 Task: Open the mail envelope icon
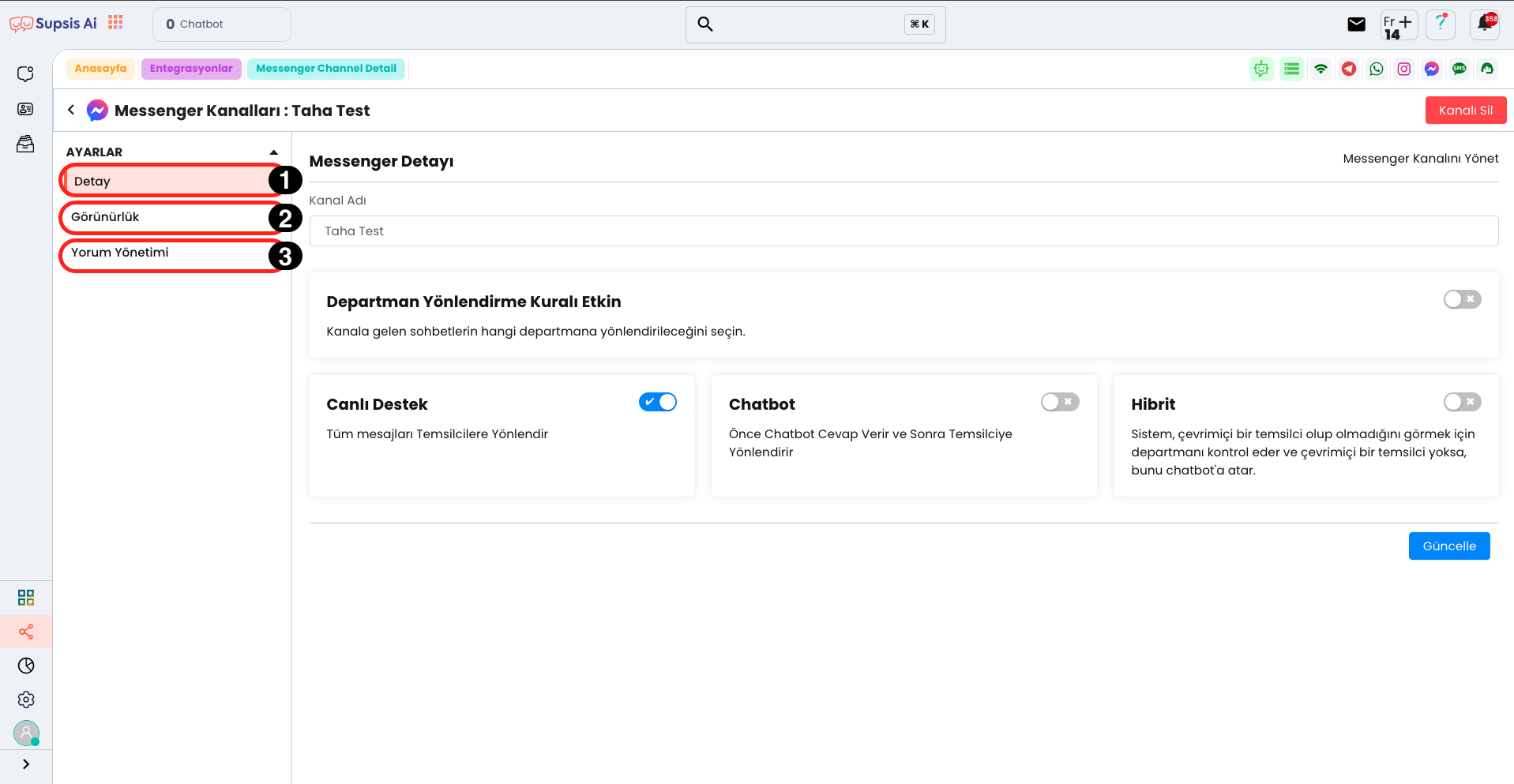1356,24
